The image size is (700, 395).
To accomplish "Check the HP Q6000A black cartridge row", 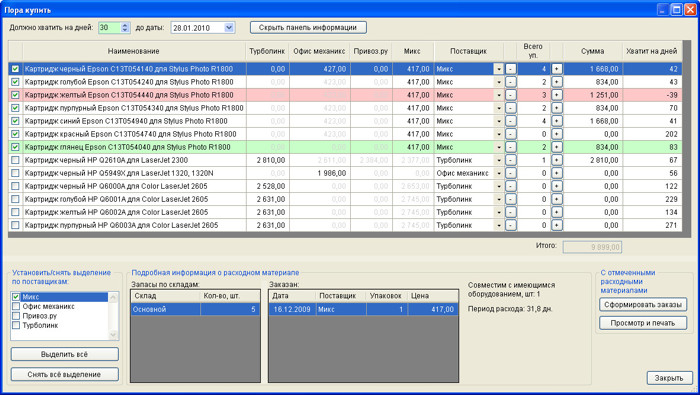I will coord(16,186).
